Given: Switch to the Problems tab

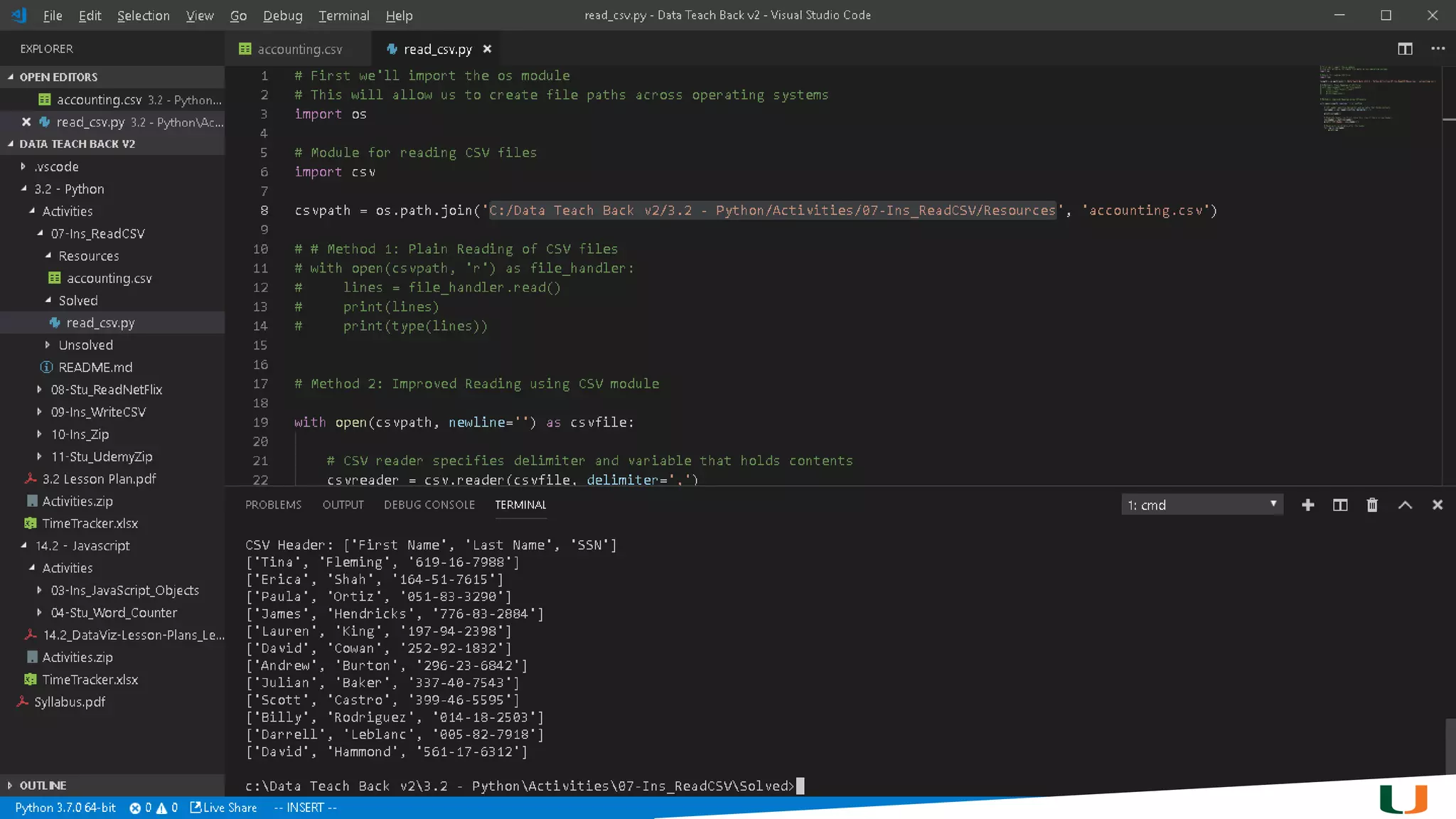Looking at the screenshot, I should click(x=273, y=505).
